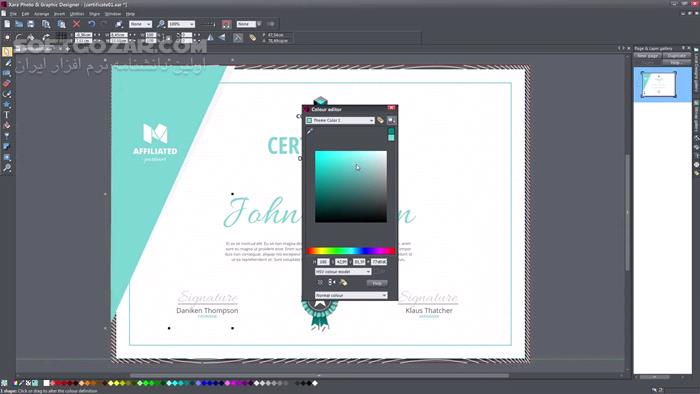This screenshot has width=700, height=394.
Task: Select the Selector tool in the toolbox
Action: [x=7, y=52]
